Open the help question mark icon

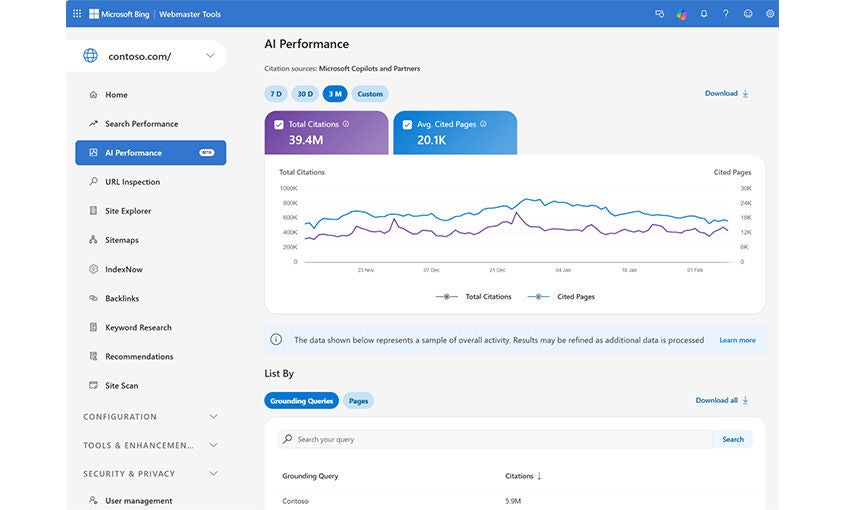(725, 14)
